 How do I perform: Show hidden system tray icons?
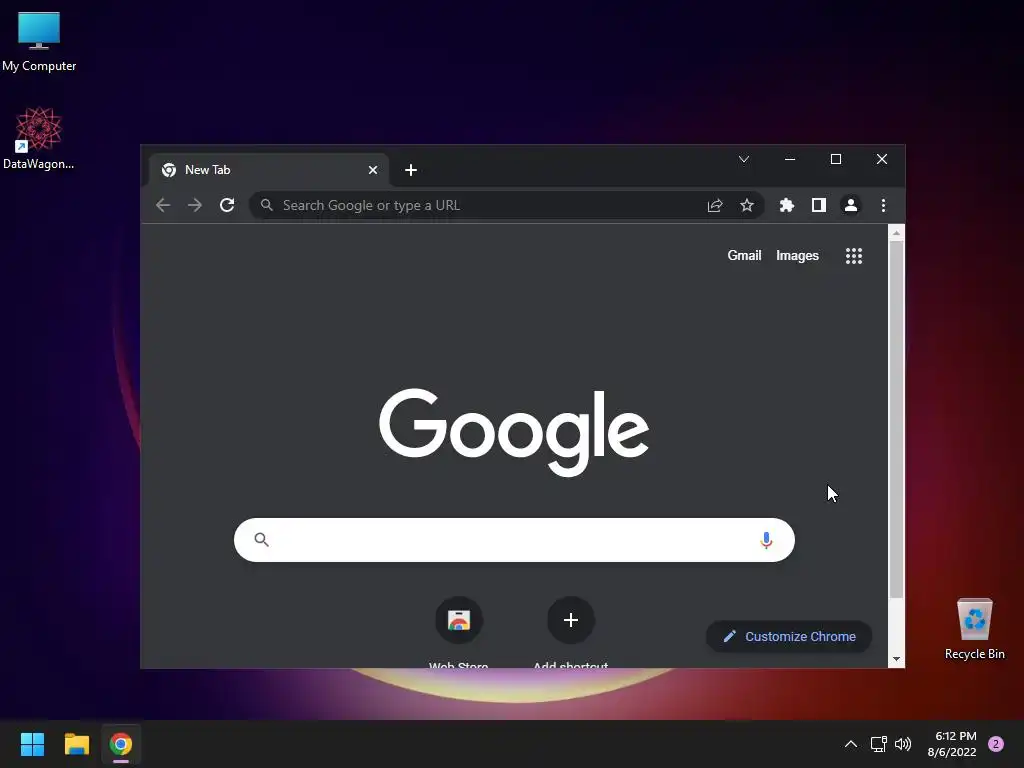pyautogui.click(x=851, y=744)
